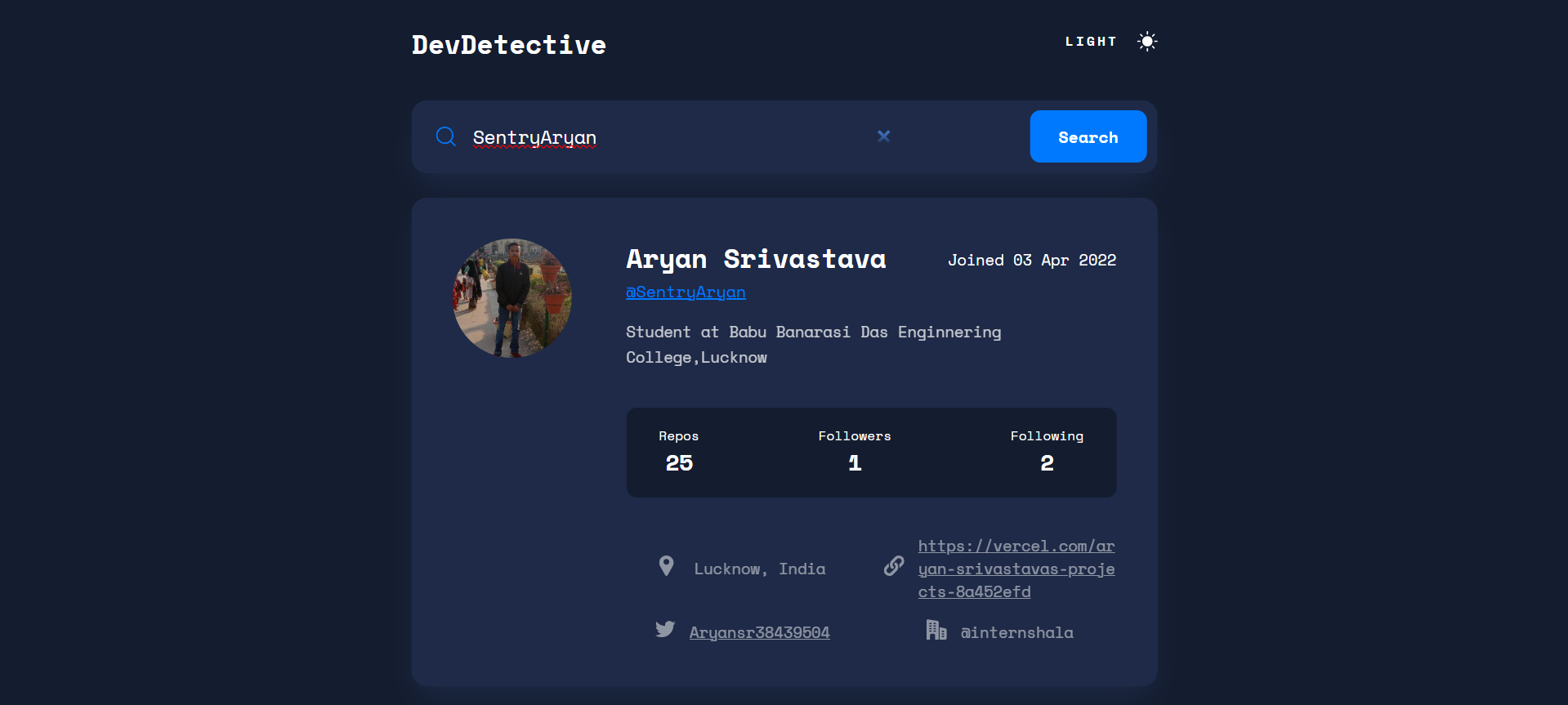Click the Twitter bird icon
1568x705 pixels.
click(x=665, y=629)
